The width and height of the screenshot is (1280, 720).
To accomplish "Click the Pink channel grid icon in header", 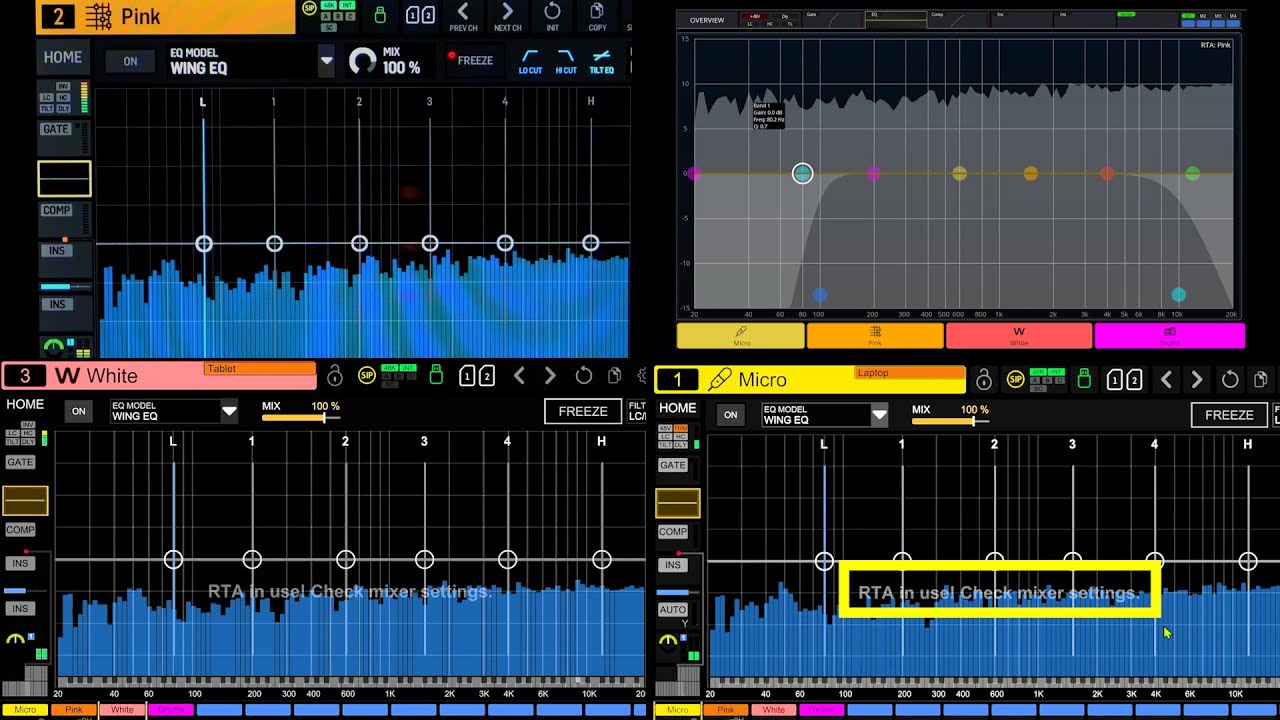I will [x=98, y=16].
